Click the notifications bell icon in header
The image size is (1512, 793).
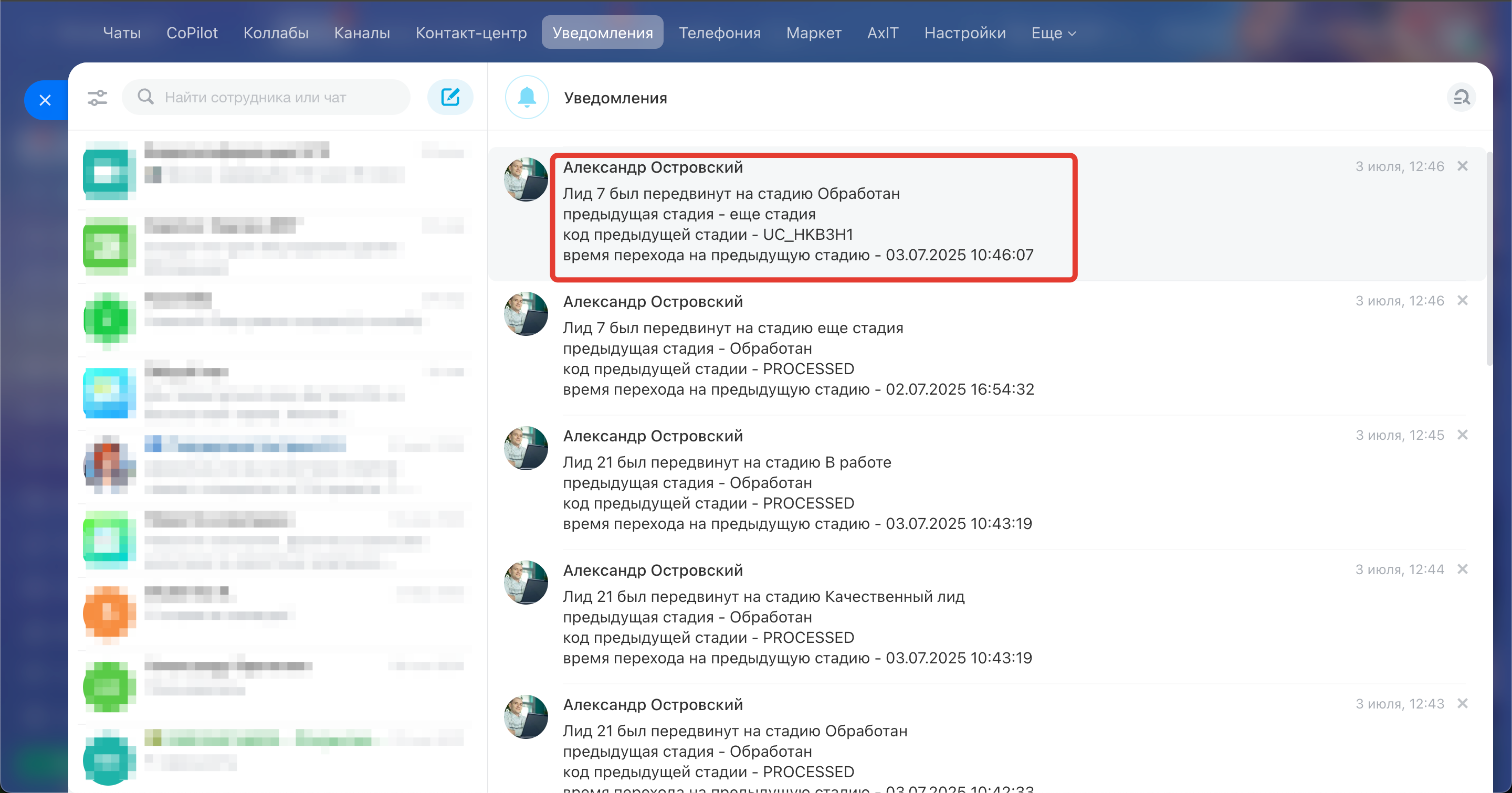pos(527,98)
